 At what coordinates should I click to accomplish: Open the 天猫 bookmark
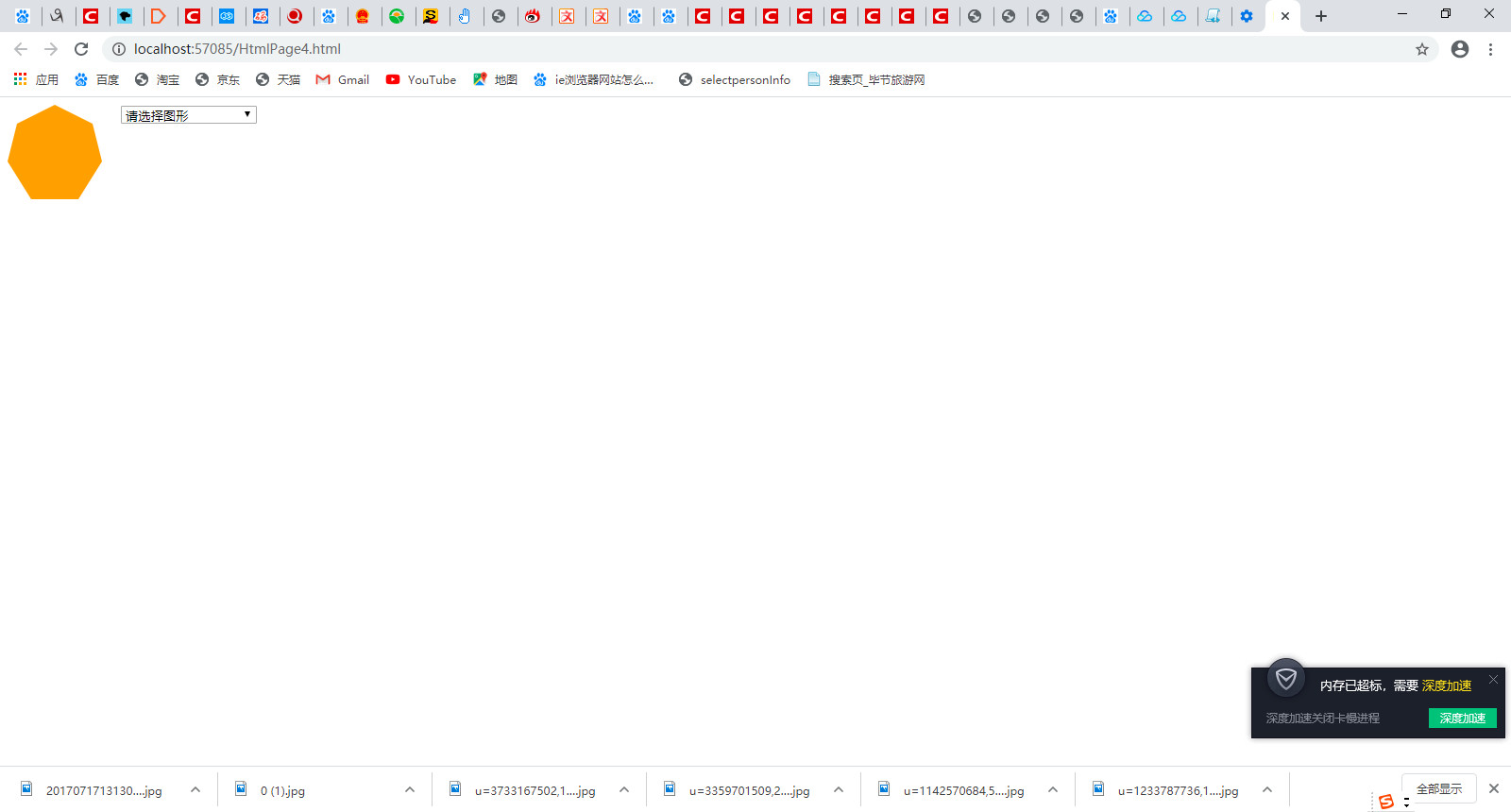click(278, 79)
